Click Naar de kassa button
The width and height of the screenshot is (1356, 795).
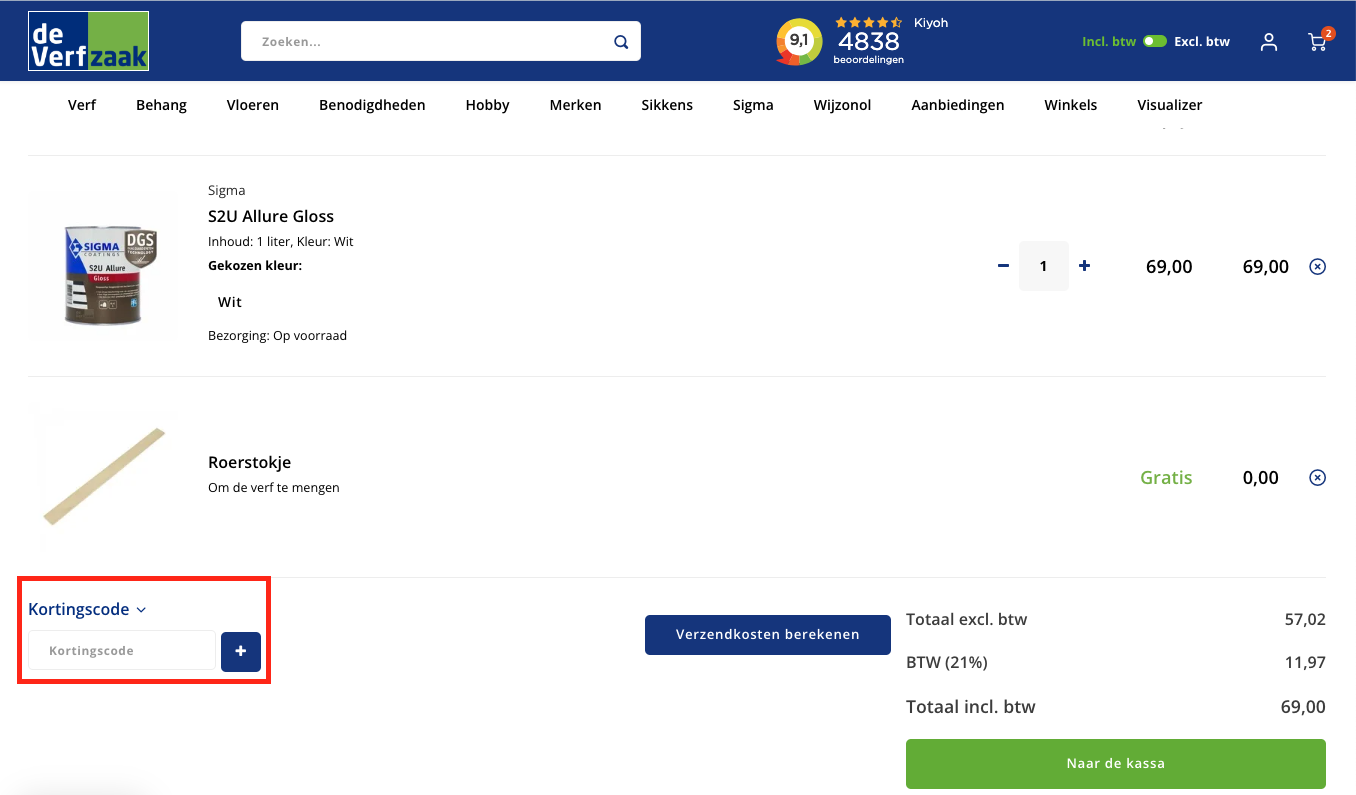tap(1115, 764)
